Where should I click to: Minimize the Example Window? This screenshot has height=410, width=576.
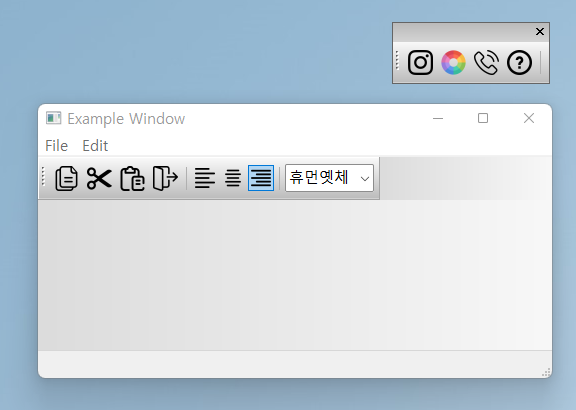pyautogui.click(x=438, y=118)
